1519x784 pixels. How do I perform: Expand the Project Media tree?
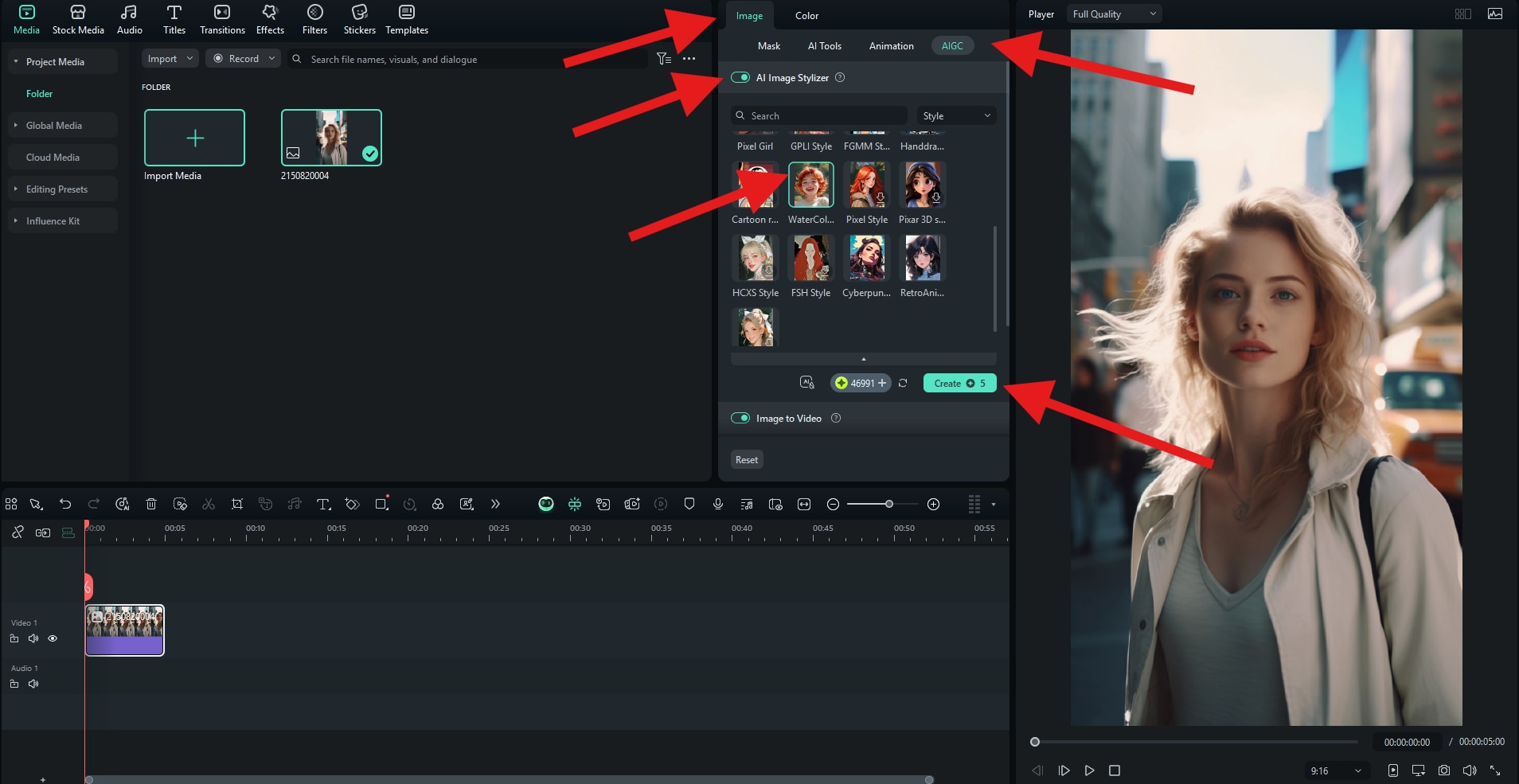click(x=15, y=61)
